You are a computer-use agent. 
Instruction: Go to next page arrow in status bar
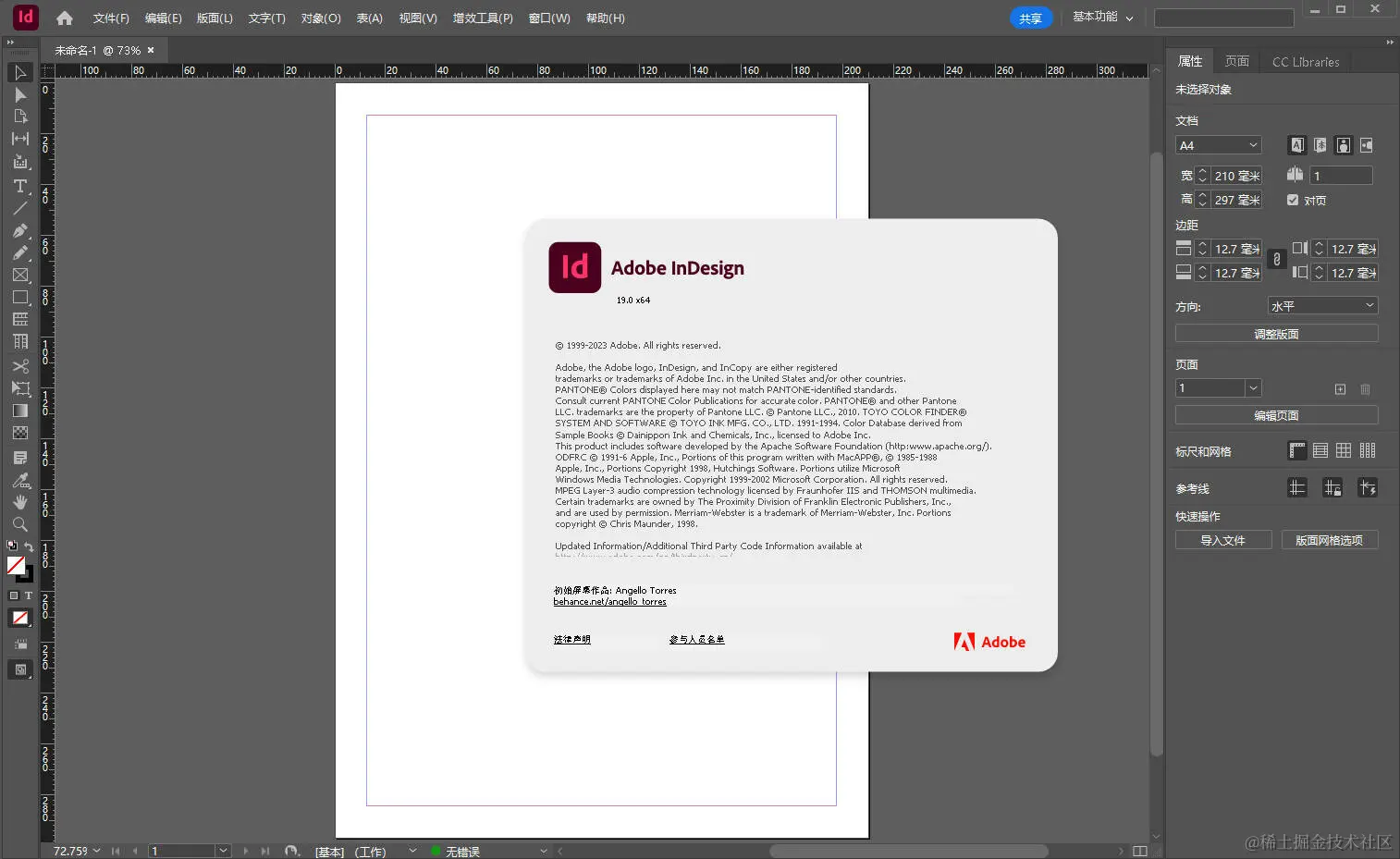pos(245,851)
